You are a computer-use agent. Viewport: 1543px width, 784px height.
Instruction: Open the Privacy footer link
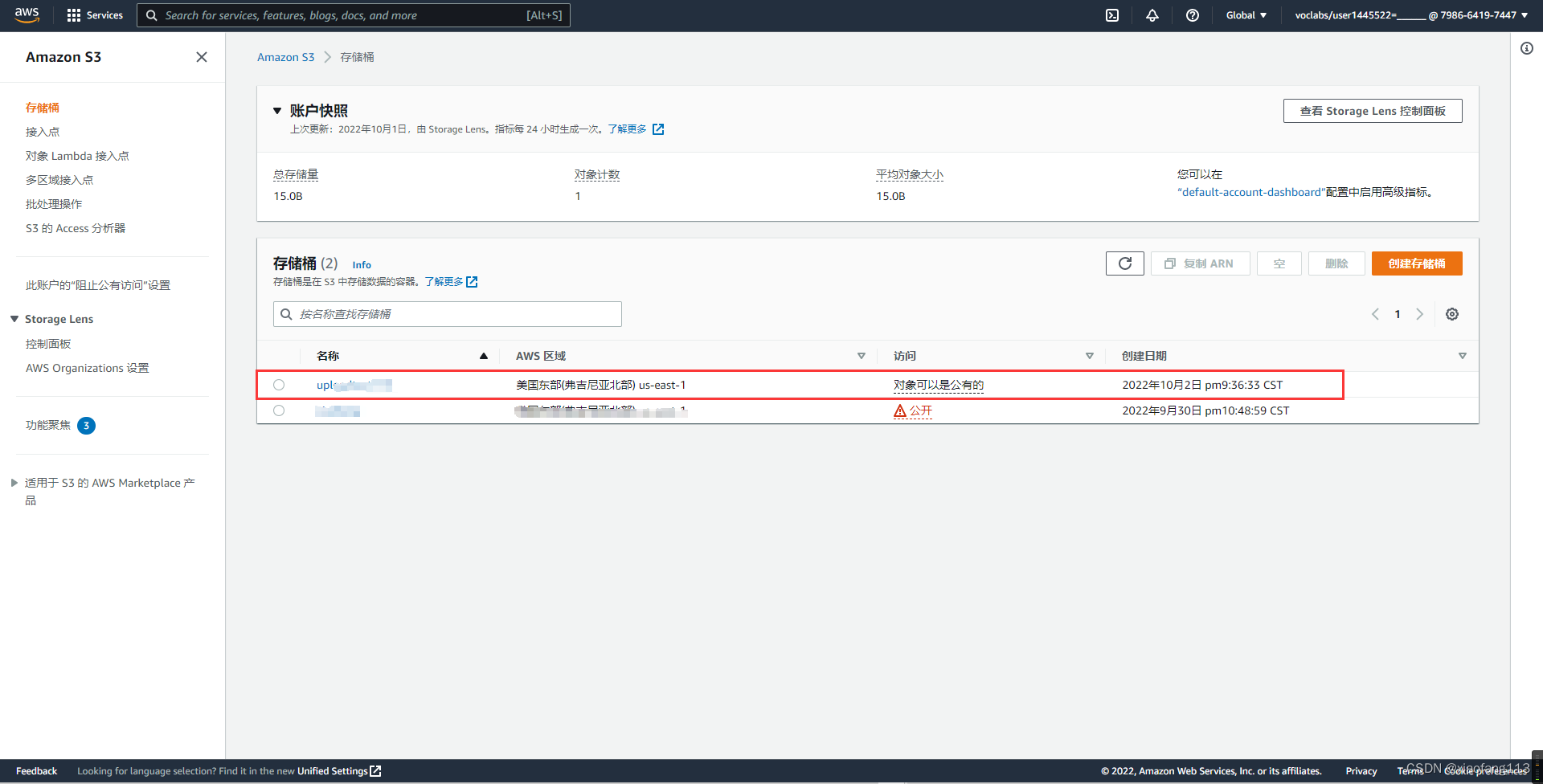1361,771
